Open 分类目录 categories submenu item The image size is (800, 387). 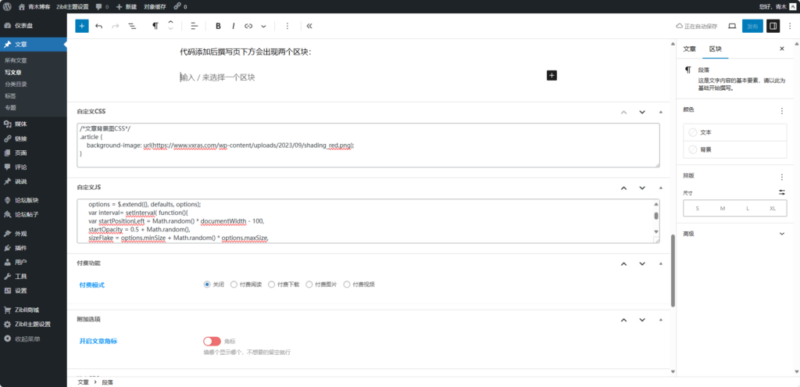15,84
